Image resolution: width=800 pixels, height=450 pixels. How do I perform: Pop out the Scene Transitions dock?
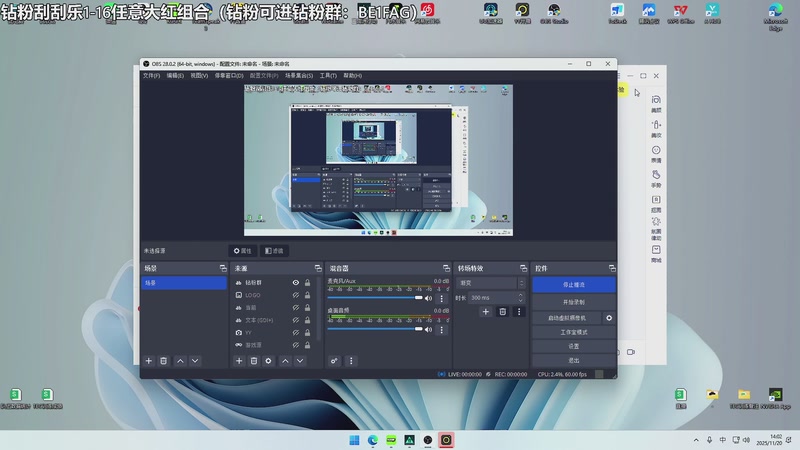point(523,268)
